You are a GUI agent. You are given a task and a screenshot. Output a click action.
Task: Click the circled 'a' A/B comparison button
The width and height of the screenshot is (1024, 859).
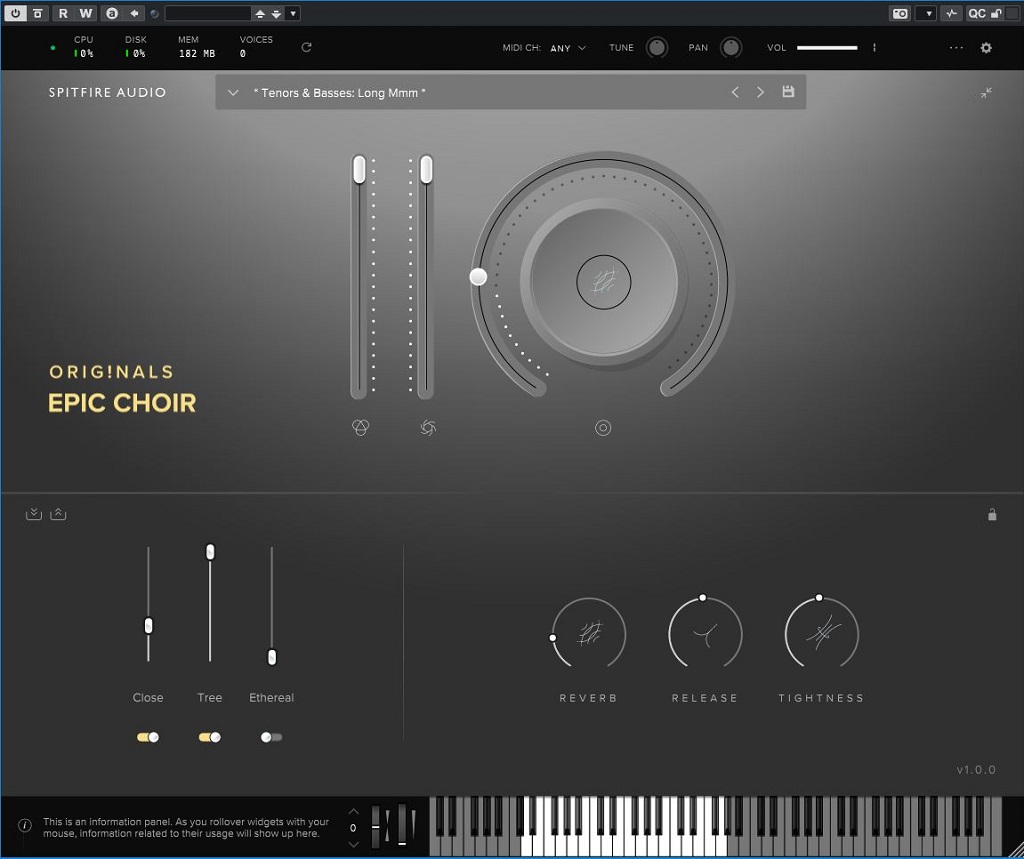coord(112,13)
